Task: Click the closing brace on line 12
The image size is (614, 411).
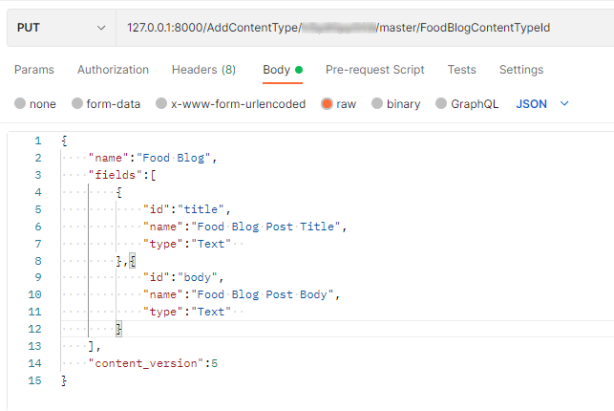Action: [119, 329]
